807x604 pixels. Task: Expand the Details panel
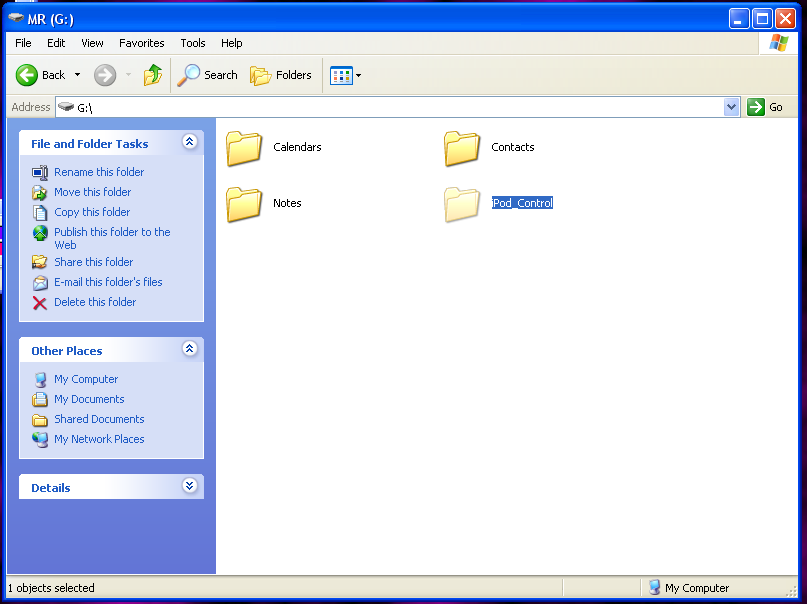(189, 486)
